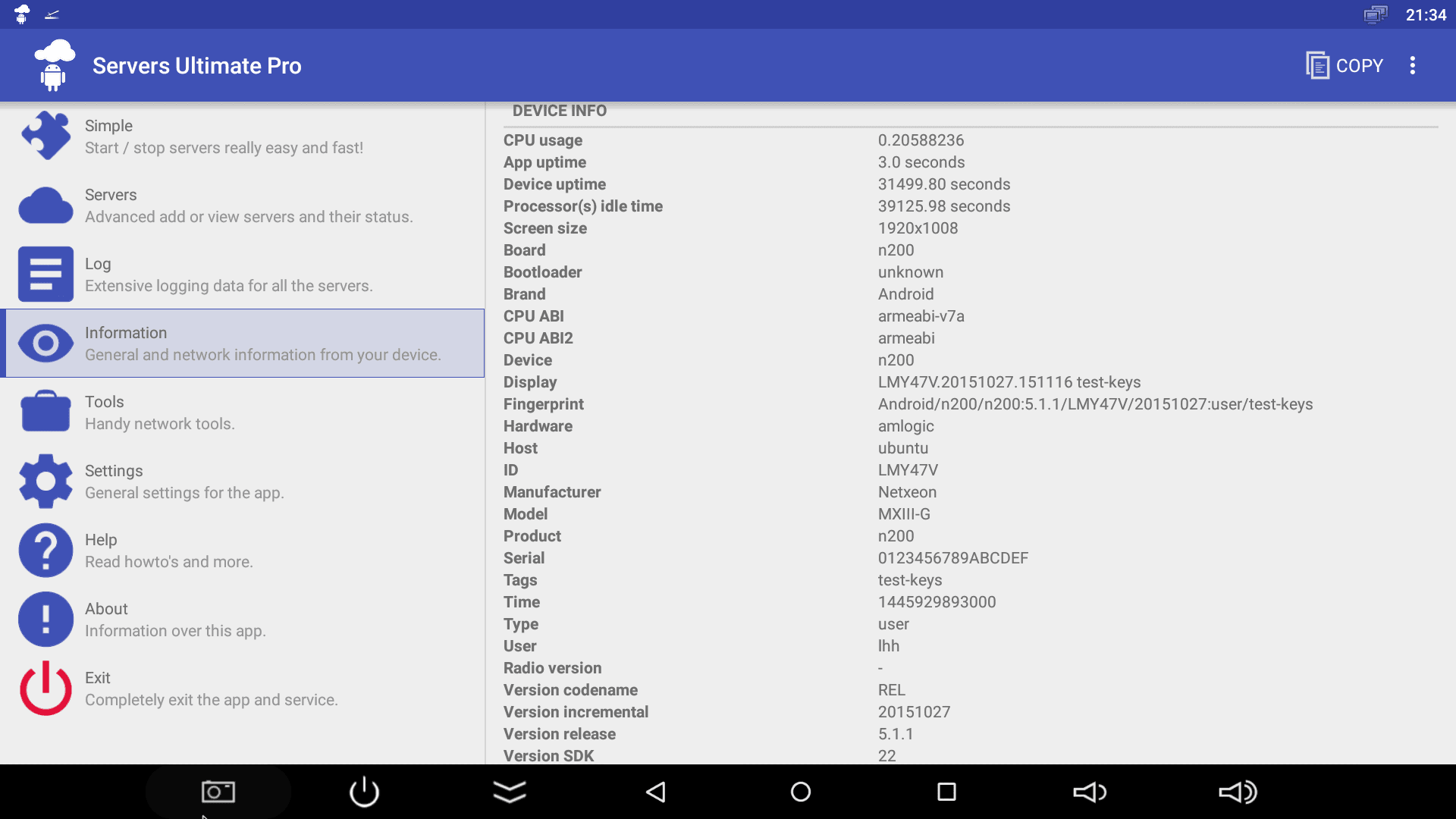Click the Tools briefcase icon
This screenshot has width=1456, height=819.
(x=45, y=412)
